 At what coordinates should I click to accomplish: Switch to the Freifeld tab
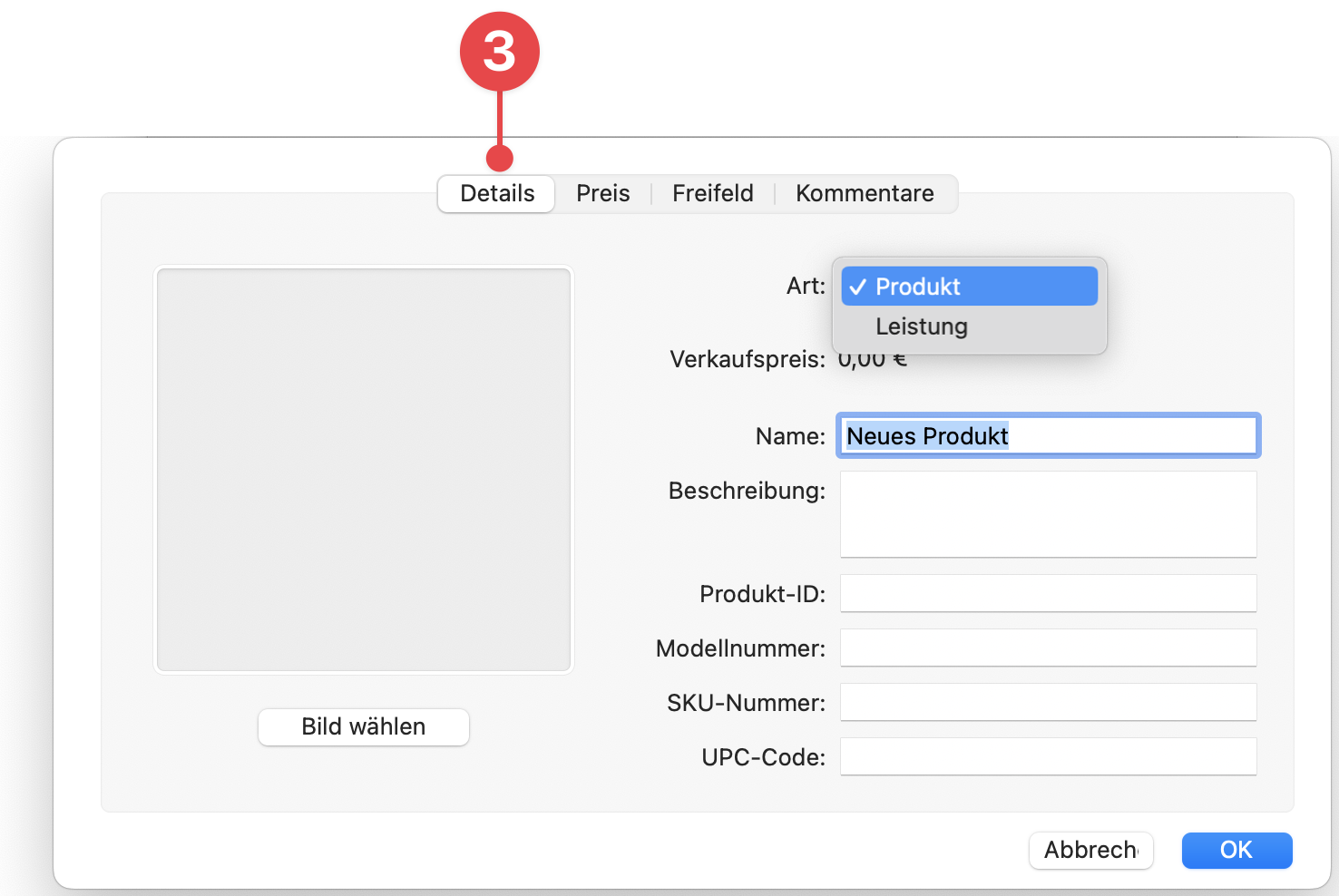pos(712,193)
